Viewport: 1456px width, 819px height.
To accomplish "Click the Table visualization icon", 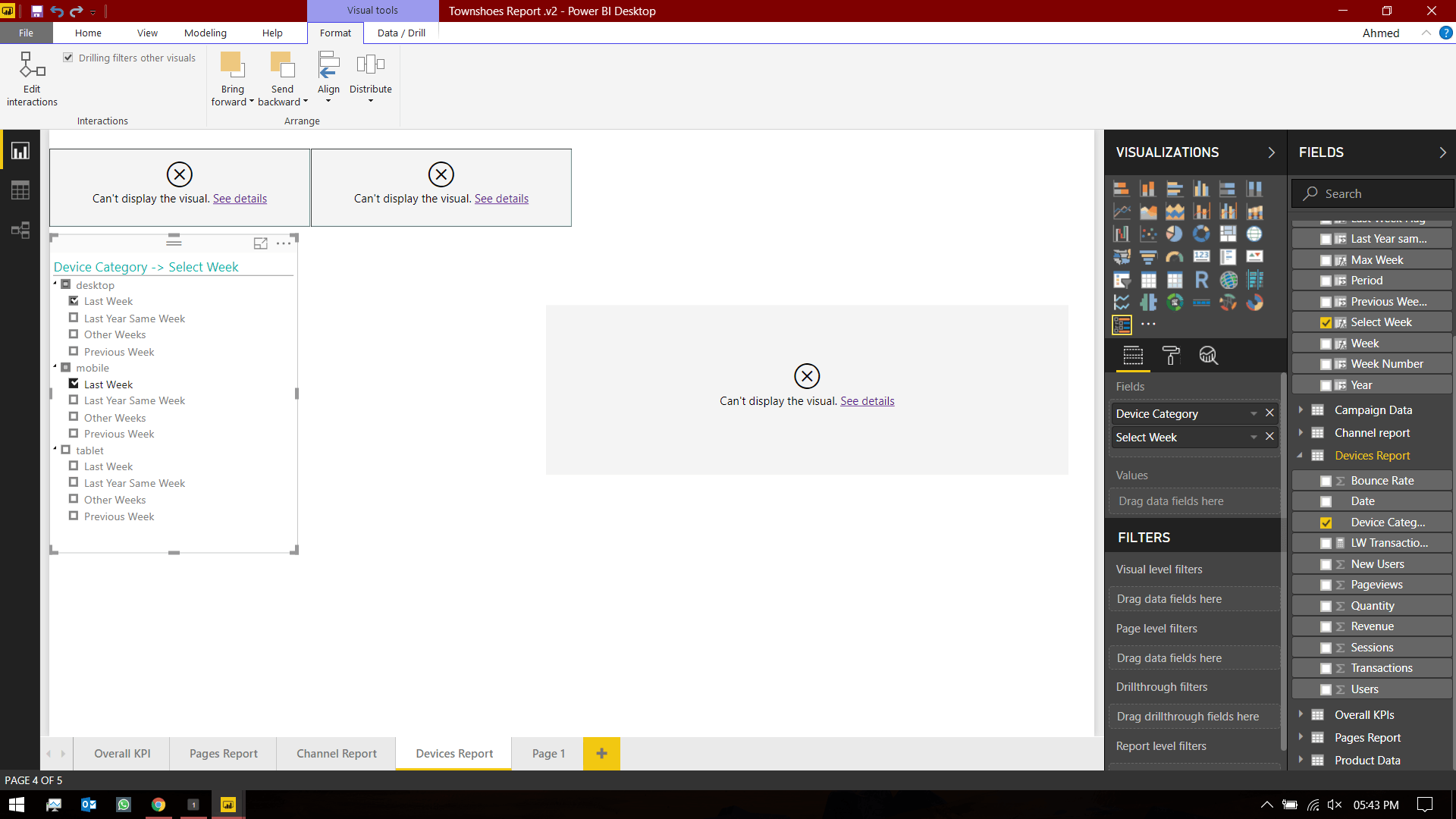I will pos(1148,279).
